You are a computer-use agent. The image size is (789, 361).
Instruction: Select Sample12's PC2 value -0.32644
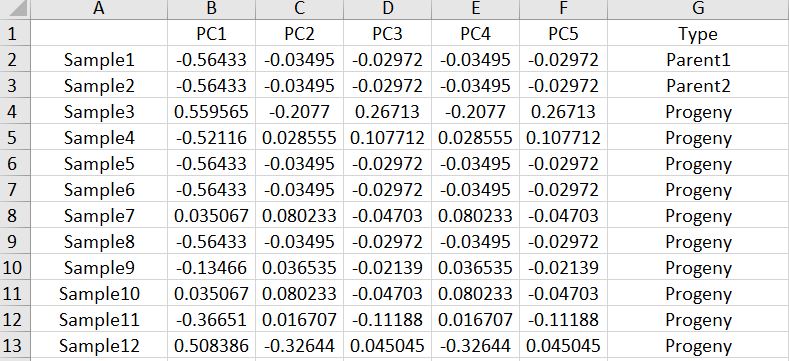[x=299, y=346]
